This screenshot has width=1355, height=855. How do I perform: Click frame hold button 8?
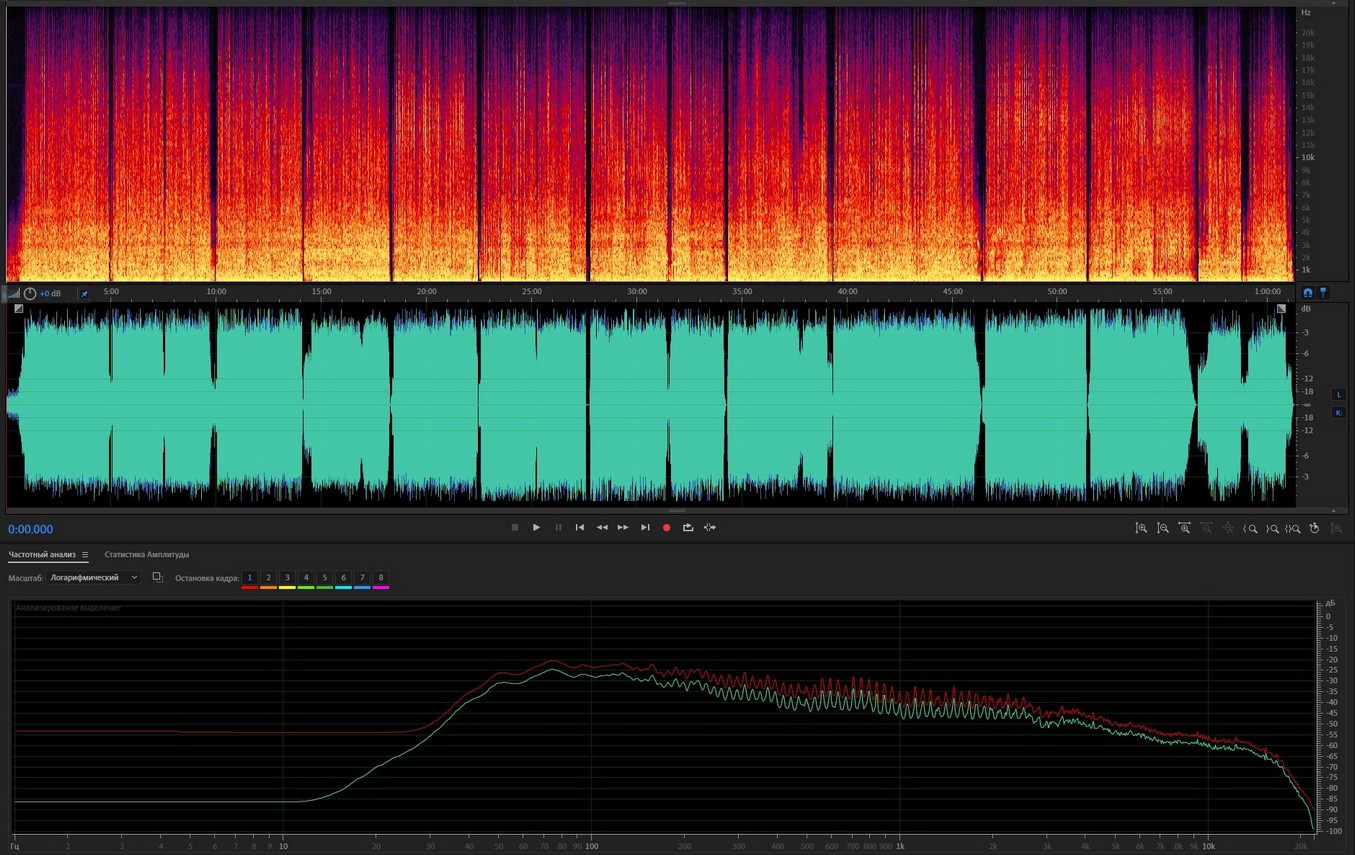380,578
